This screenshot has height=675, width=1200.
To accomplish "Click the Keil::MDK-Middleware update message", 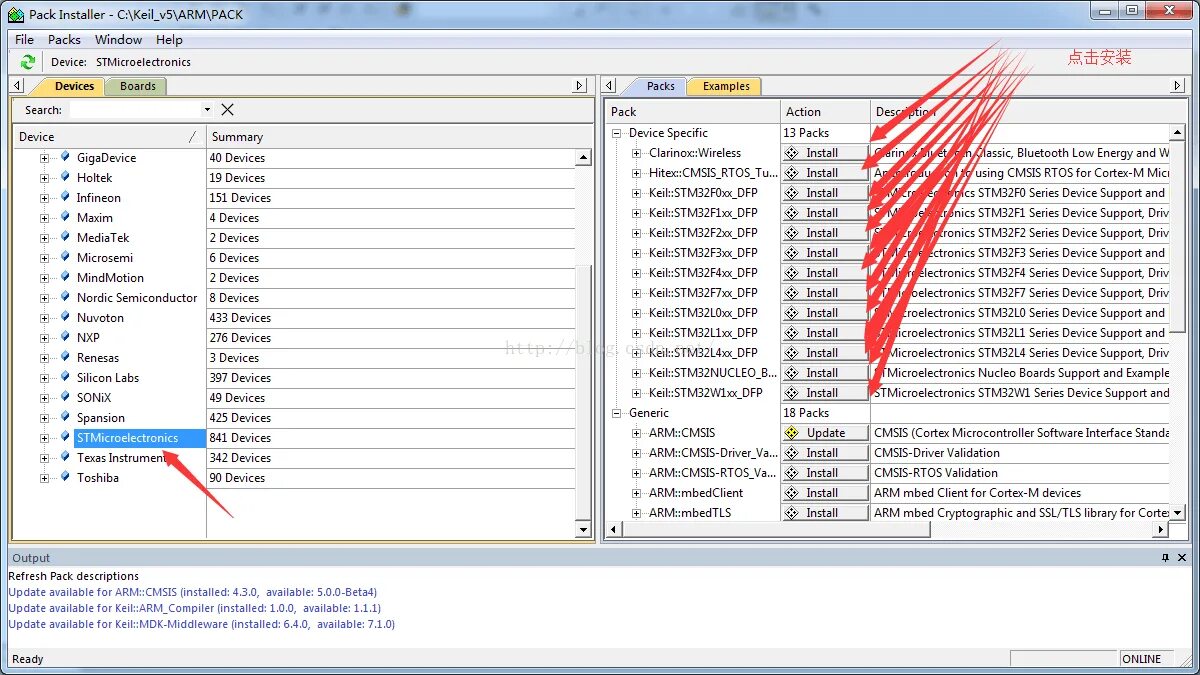I will point(201,624).
